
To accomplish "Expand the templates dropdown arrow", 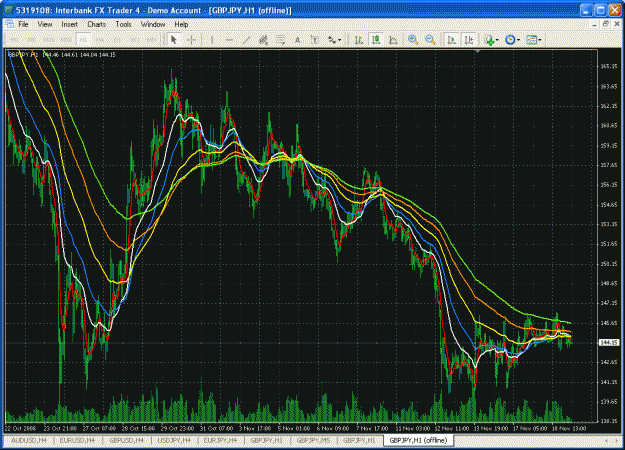I will click(540, 40).
